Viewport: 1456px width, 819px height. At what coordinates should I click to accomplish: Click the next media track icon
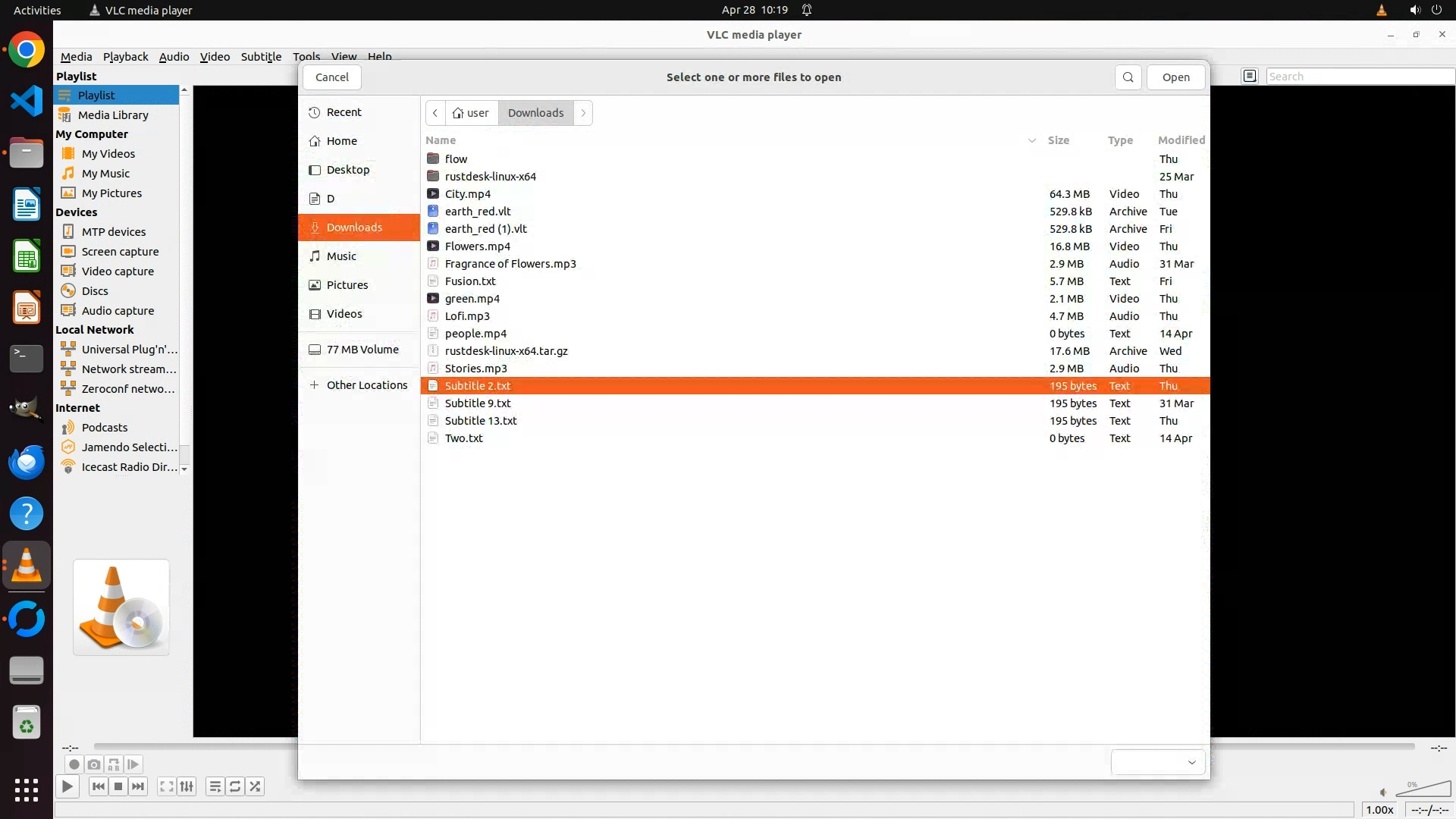pos(138,786)
